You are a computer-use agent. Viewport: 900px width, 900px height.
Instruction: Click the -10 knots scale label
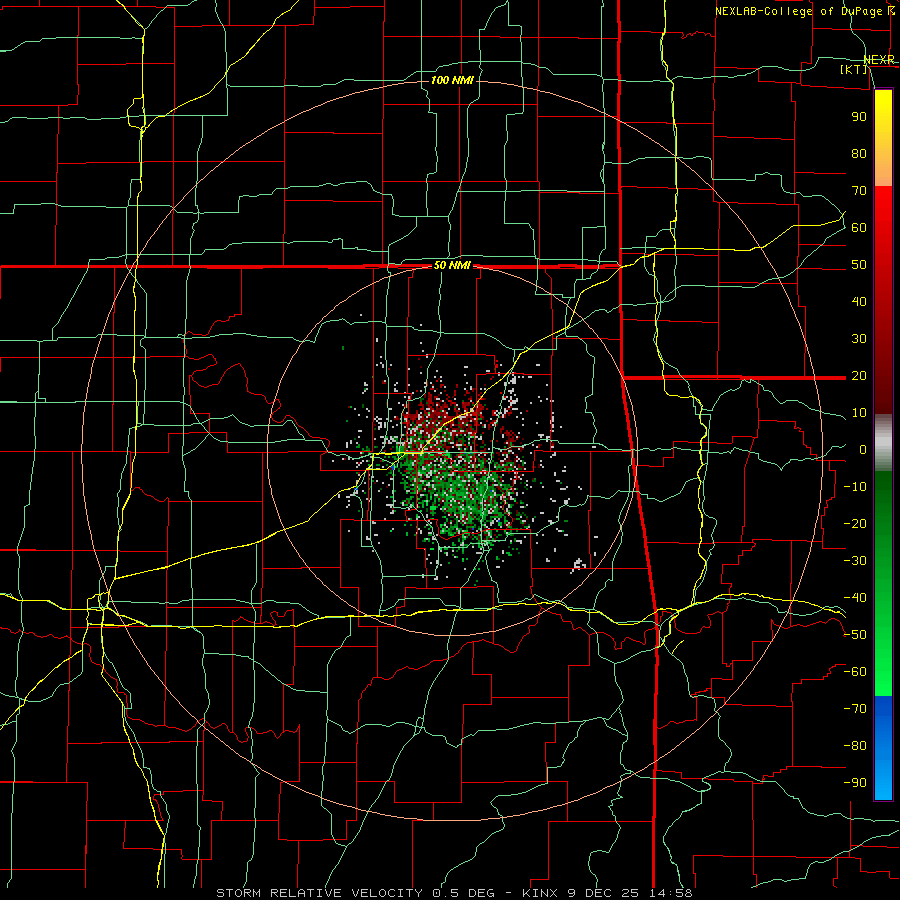[x=855, y=487]
